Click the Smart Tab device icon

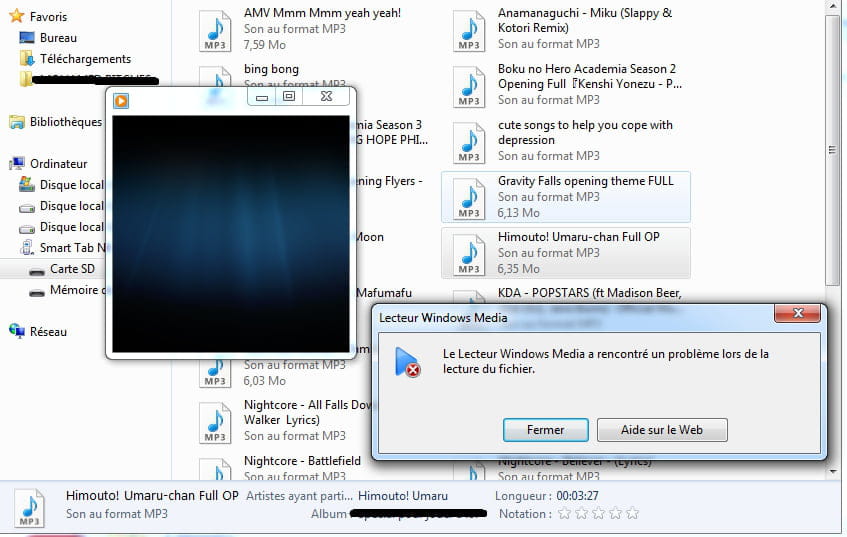[26, 247]
